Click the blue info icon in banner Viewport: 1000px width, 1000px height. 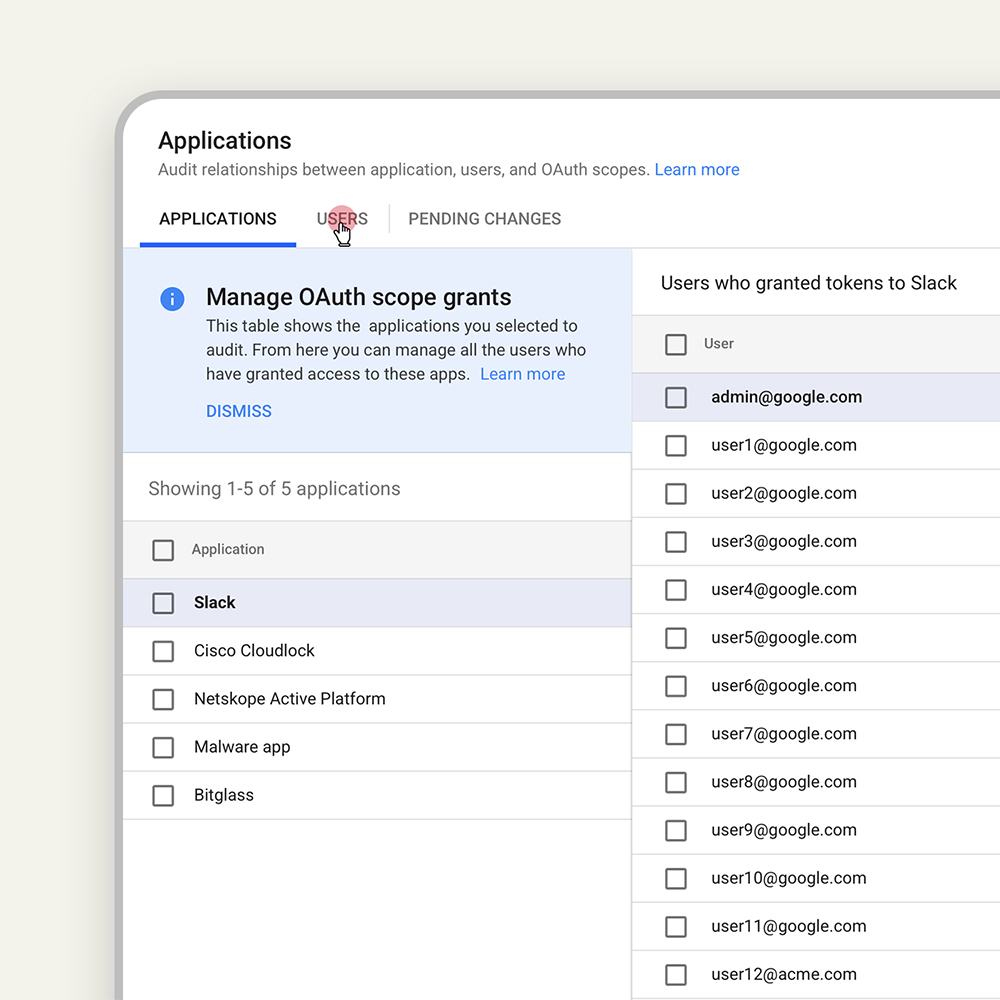coord(172,298)
